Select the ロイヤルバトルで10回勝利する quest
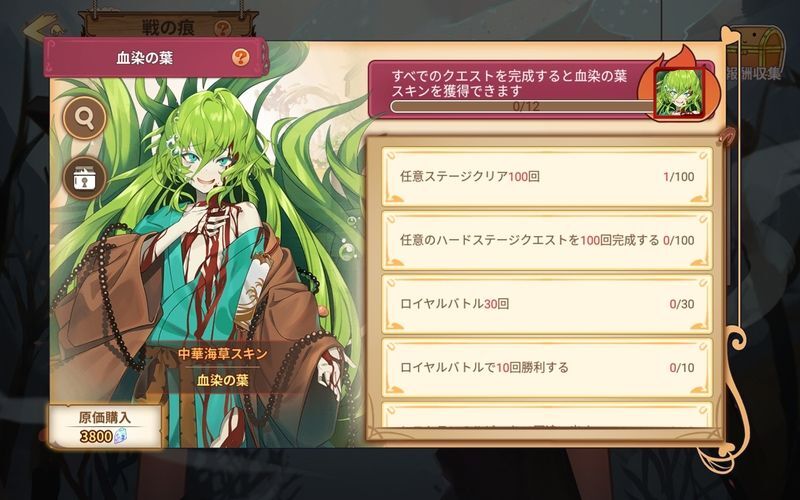The image size is (800, 500). click(547, 367)
